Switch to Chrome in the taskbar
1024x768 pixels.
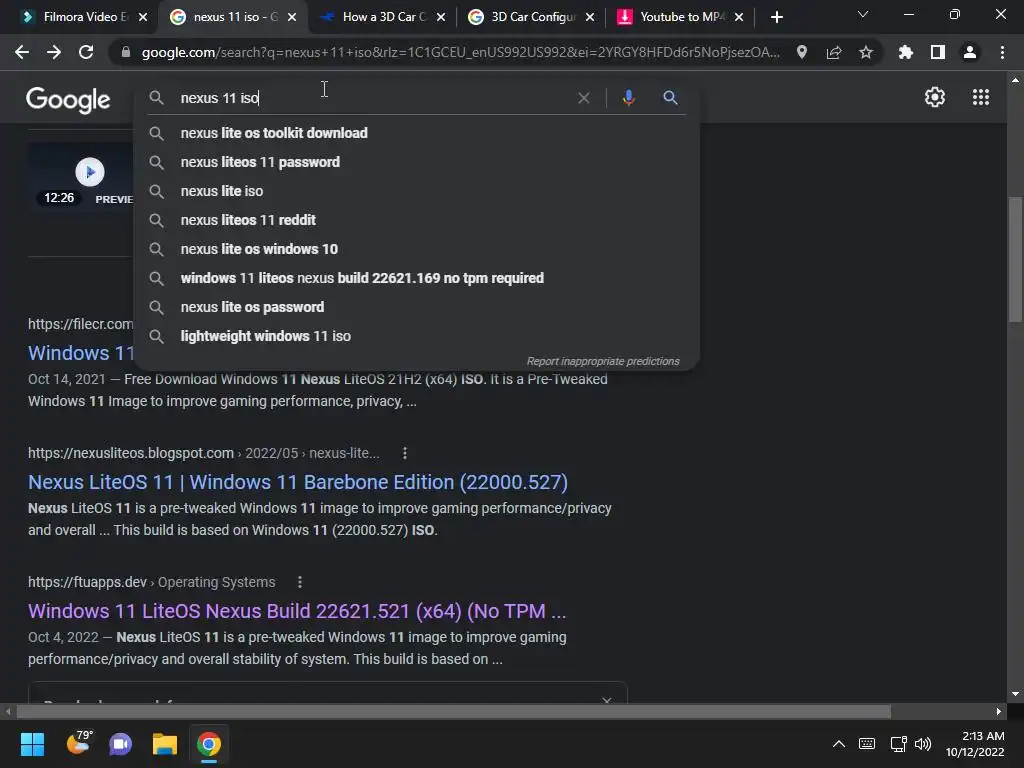click(x=209, y=744)
